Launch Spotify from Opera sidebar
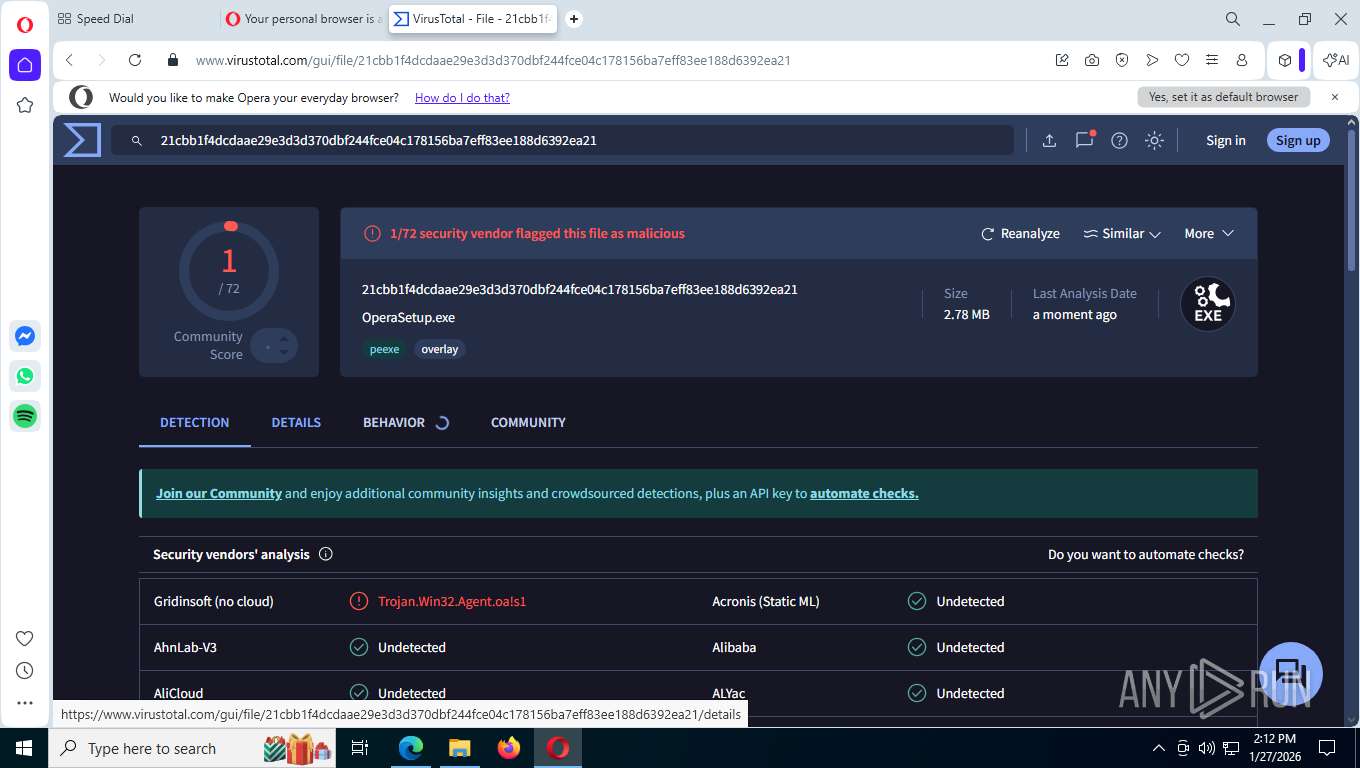The image size is (1360, 768). (25, 416)
